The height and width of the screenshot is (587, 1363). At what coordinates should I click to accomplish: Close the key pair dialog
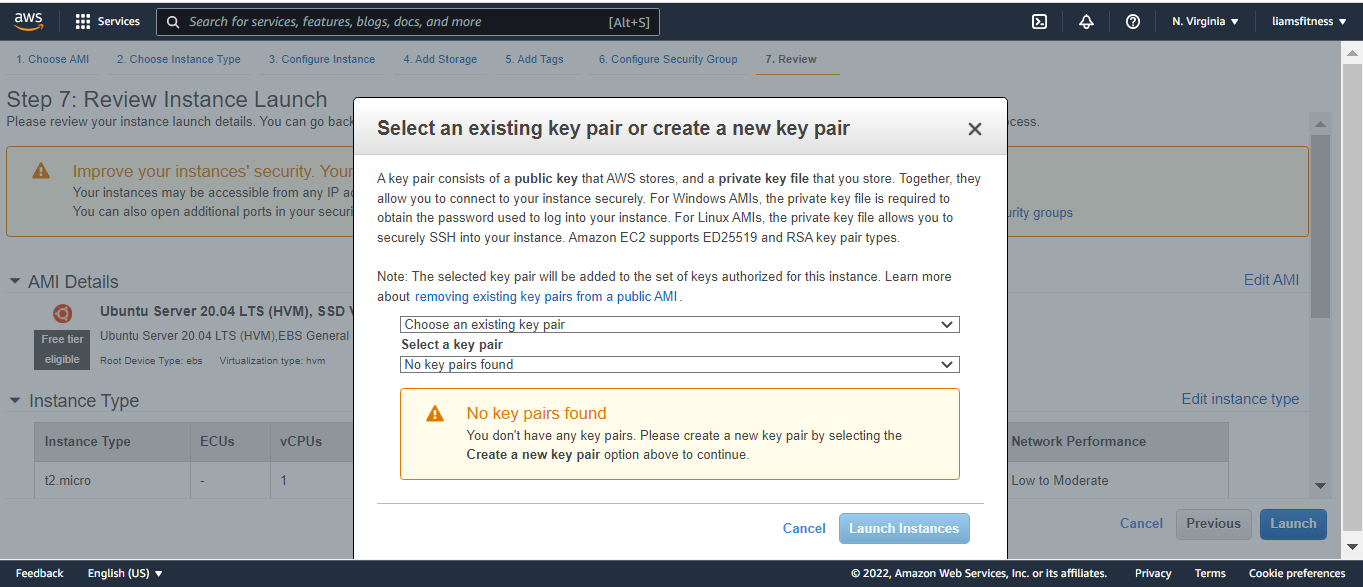[975, 129]
